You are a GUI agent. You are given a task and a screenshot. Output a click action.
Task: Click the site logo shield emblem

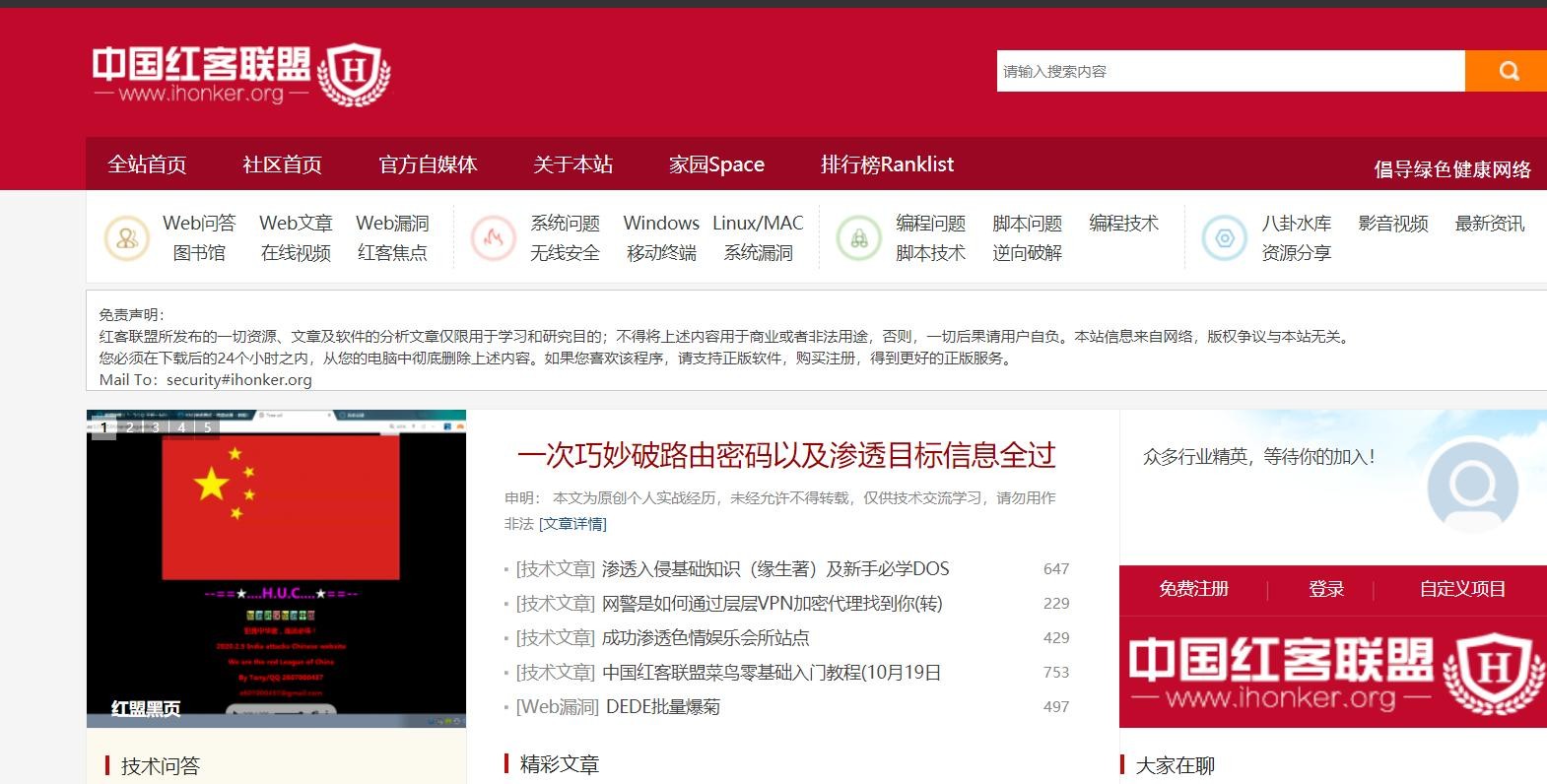point(357,75)
